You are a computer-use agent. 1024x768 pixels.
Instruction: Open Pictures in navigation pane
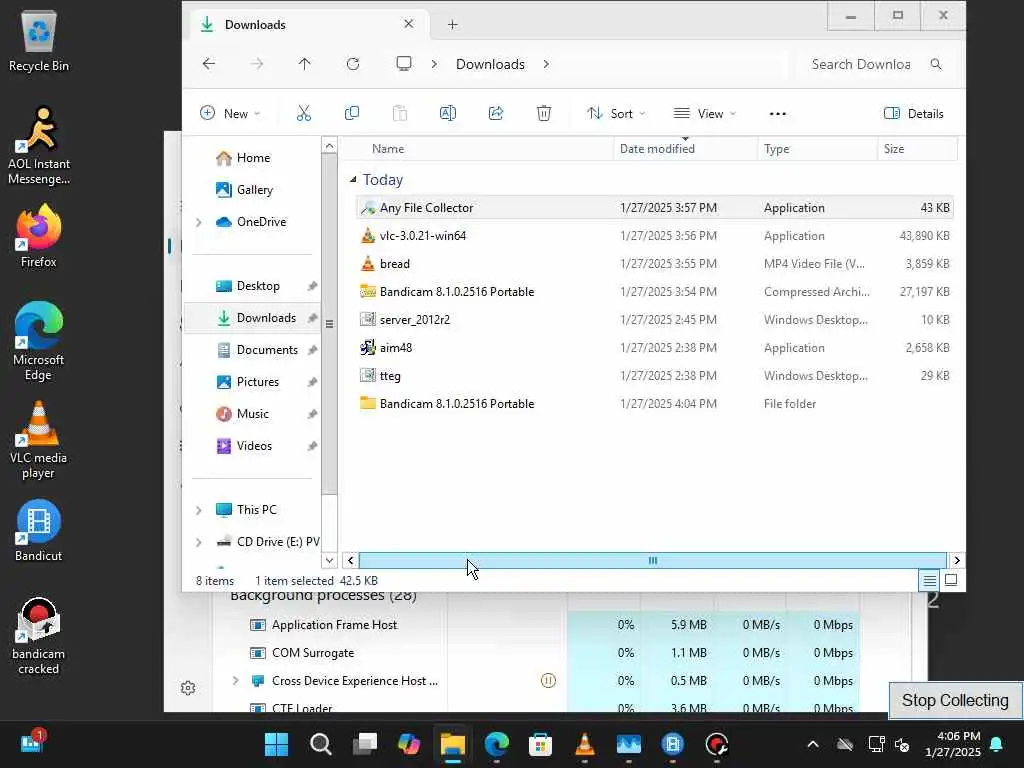tap(257, 382)
